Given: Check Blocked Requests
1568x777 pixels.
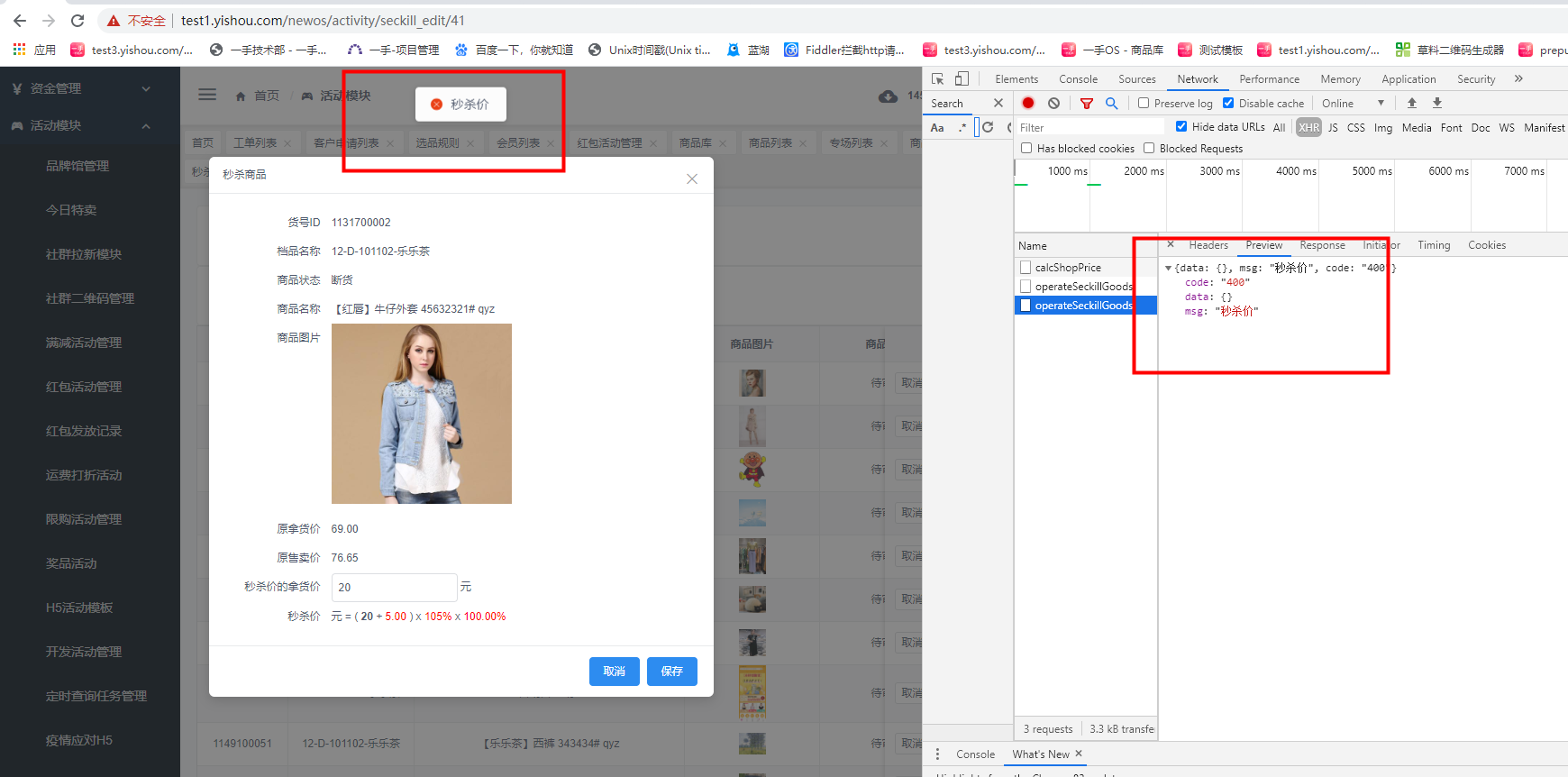Looking at the screenshot, I should pyautogui.click(x=1149, y=148).
